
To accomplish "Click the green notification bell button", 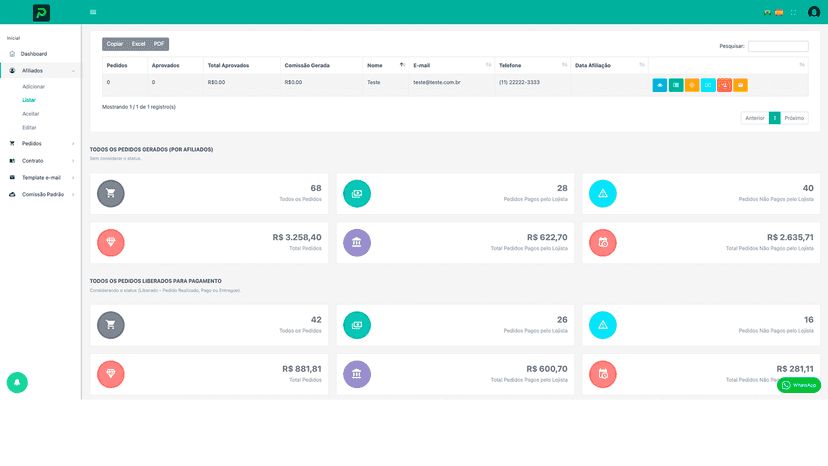I will tap(17, 383).
